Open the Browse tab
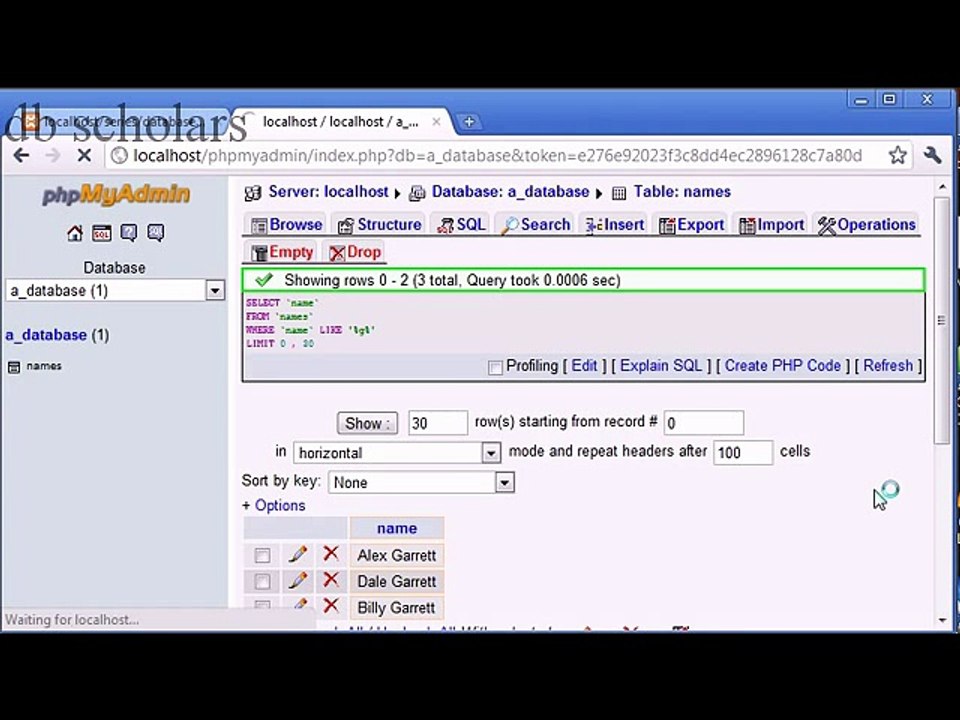Viewport: 960px width, 720px height. [x=287, y=225]
